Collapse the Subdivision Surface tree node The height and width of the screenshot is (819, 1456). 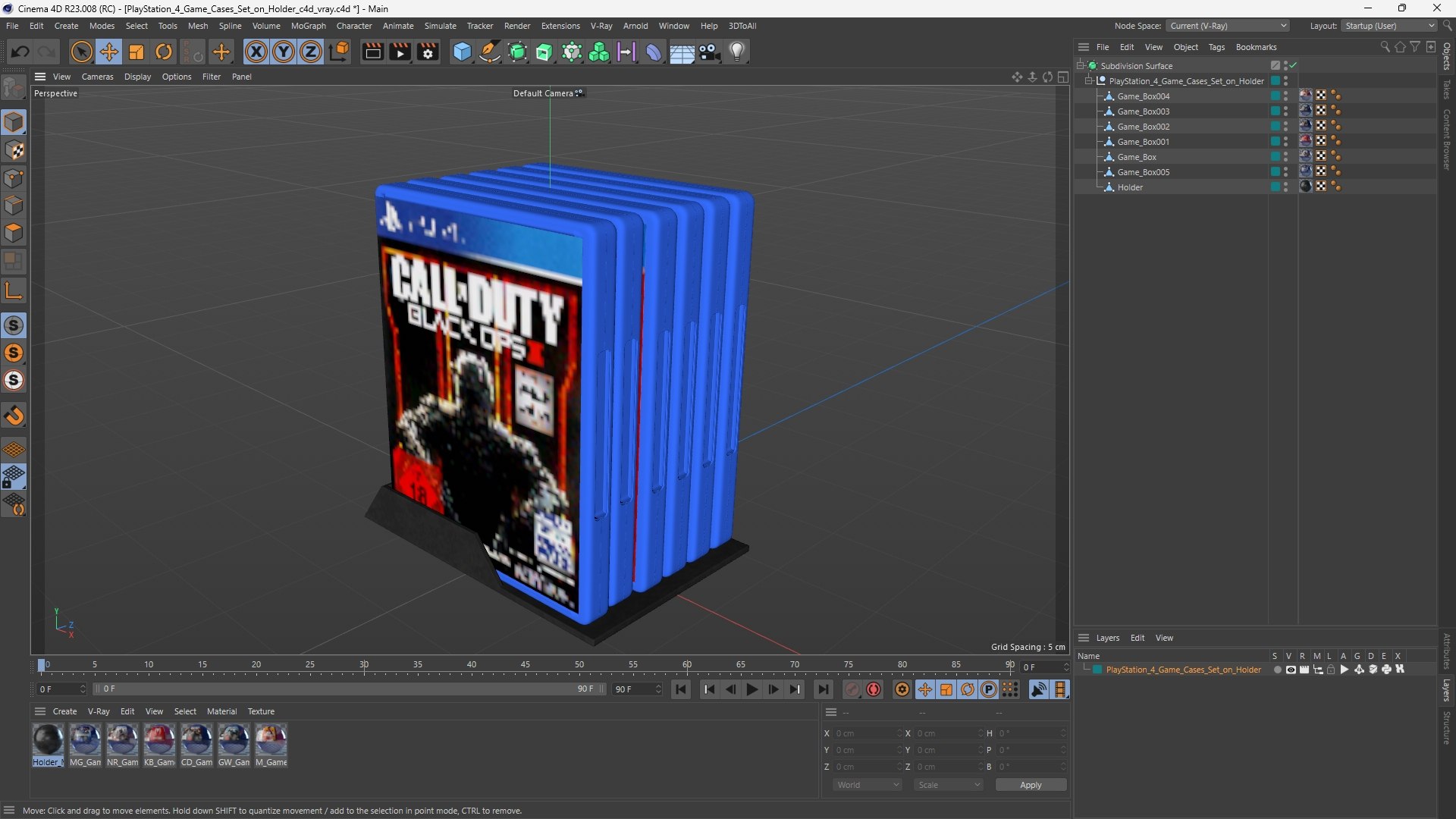pos(1081,66)
